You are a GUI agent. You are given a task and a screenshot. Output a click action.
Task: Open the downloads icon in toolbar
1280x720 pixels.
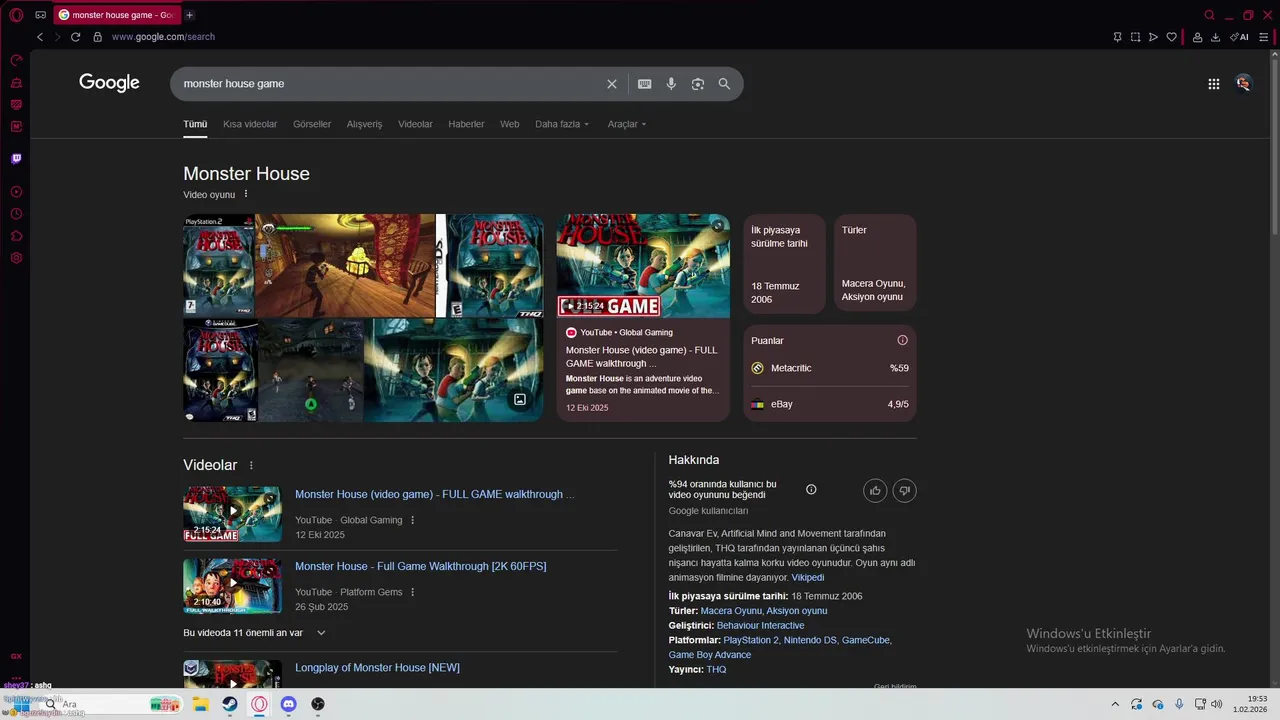(1215, 37)
